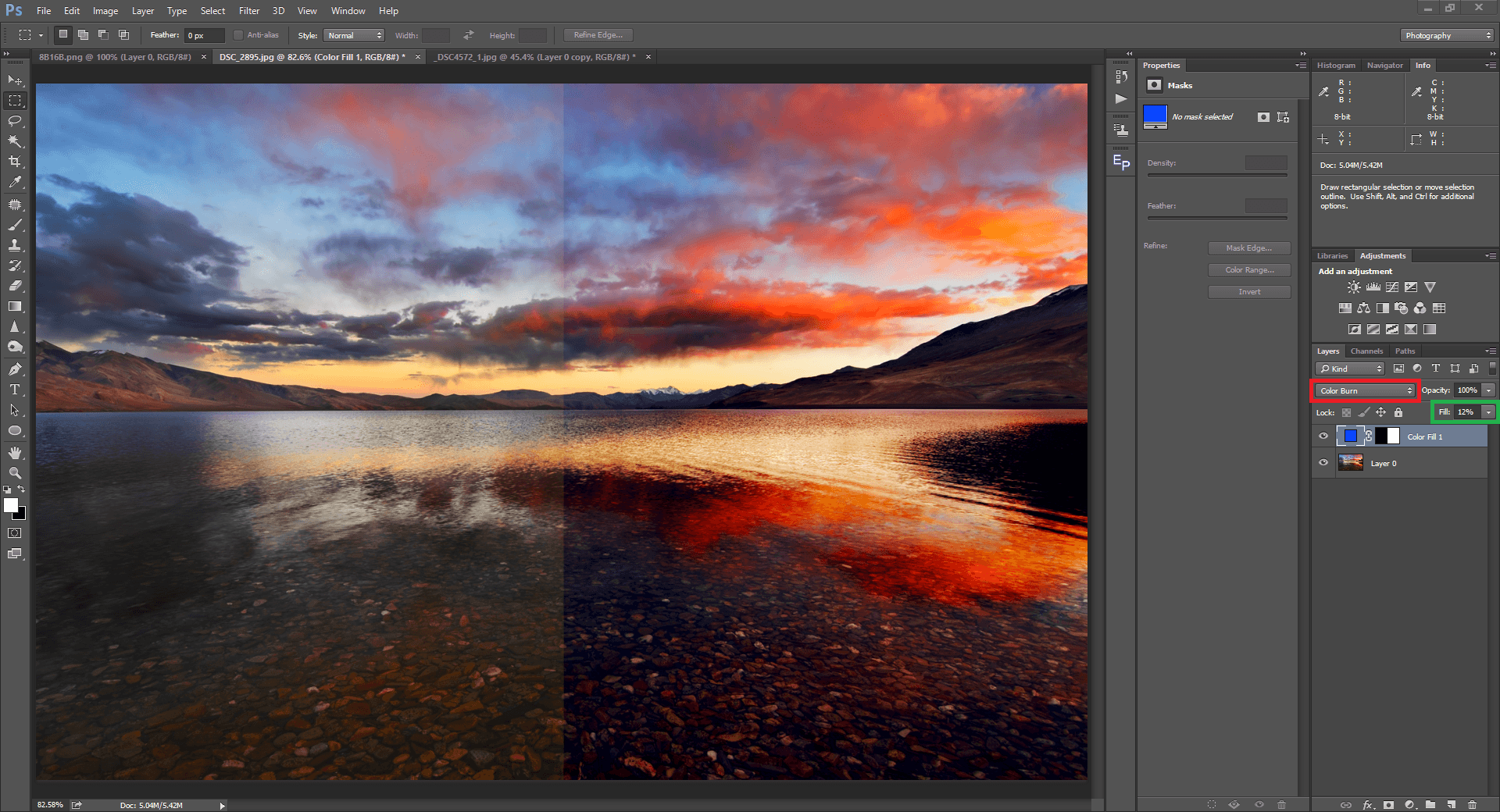1500x812 pixels.
Task: Select the Color Fill 1 layer mask thumbnail
Action: (1387, 436)
